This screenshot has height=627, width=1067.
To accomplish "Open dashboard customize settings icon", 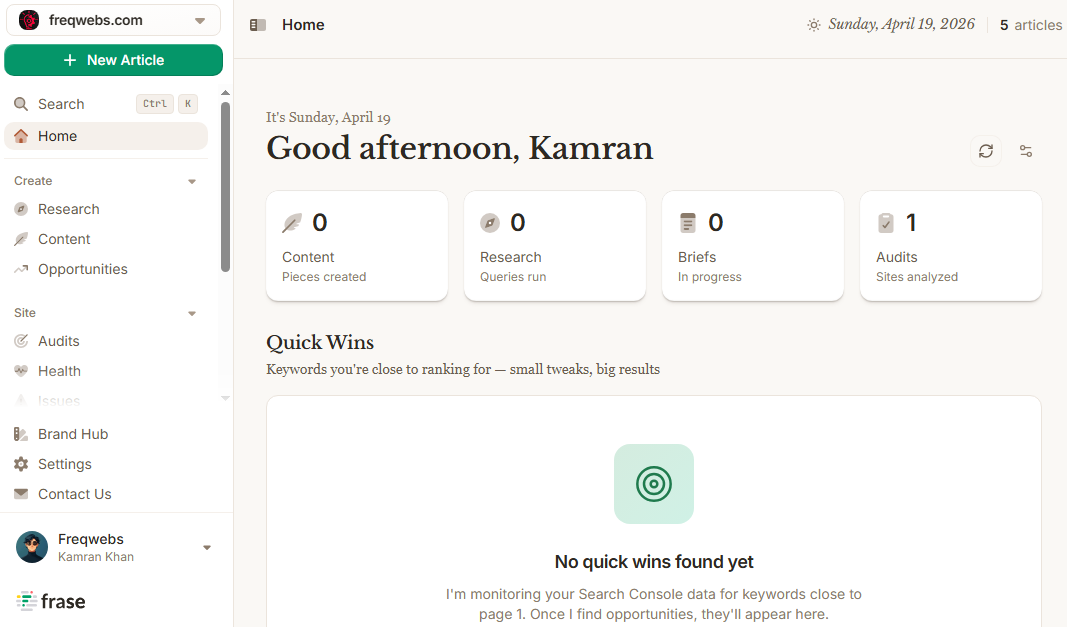I will click(x=1026, y=151).
